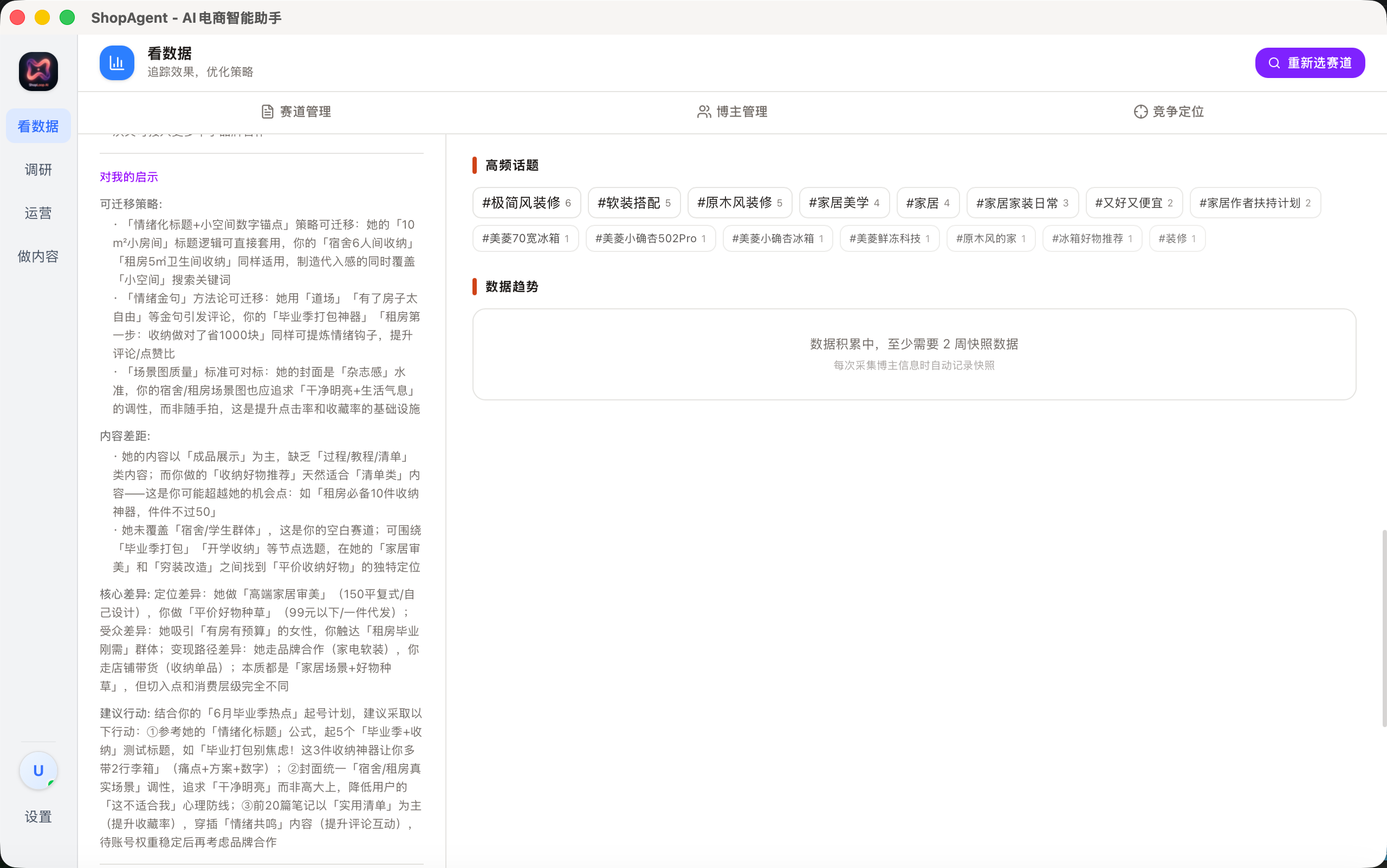Open the 调研 section from the sidebar
Viewport: 1387px width, 868px height.
click(x=38, y=170)
